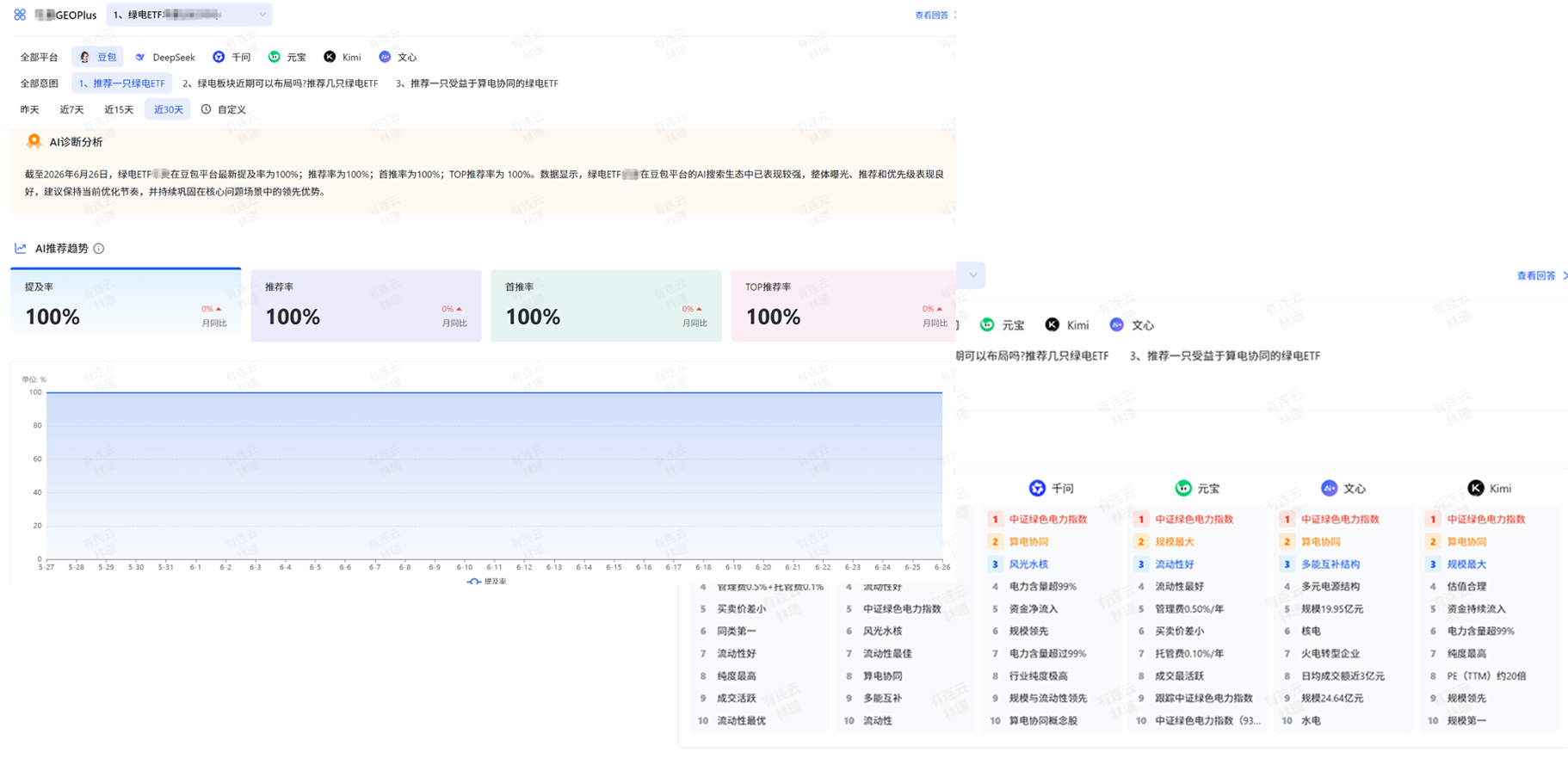Click 托管费0.10%/年 under 元宝 column
This screenshot has height=777, width=1568.
point(1188,653)
